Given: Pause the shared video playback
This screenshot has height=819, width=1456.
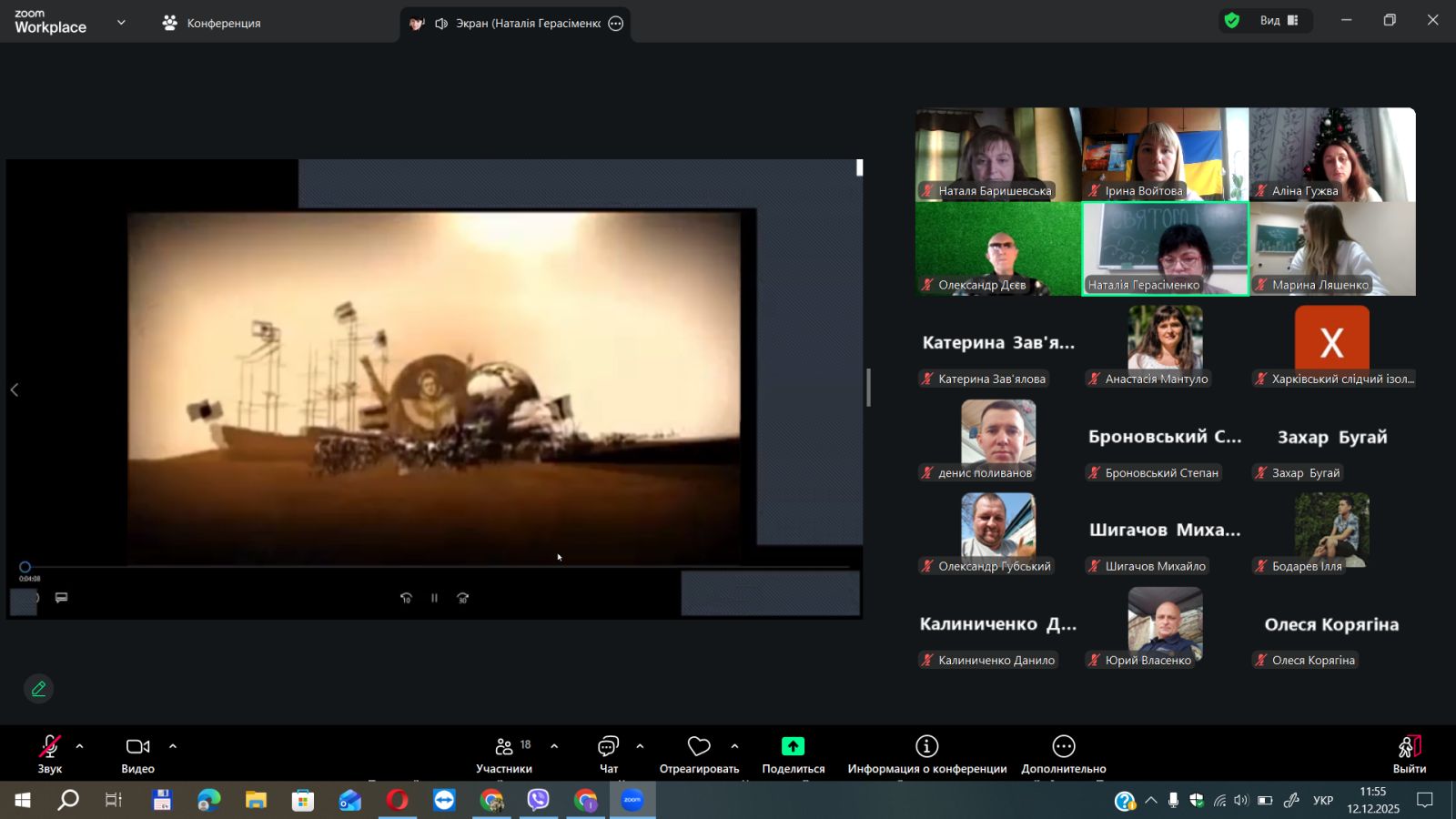Looking at the screenshot, I should (434, 598).
